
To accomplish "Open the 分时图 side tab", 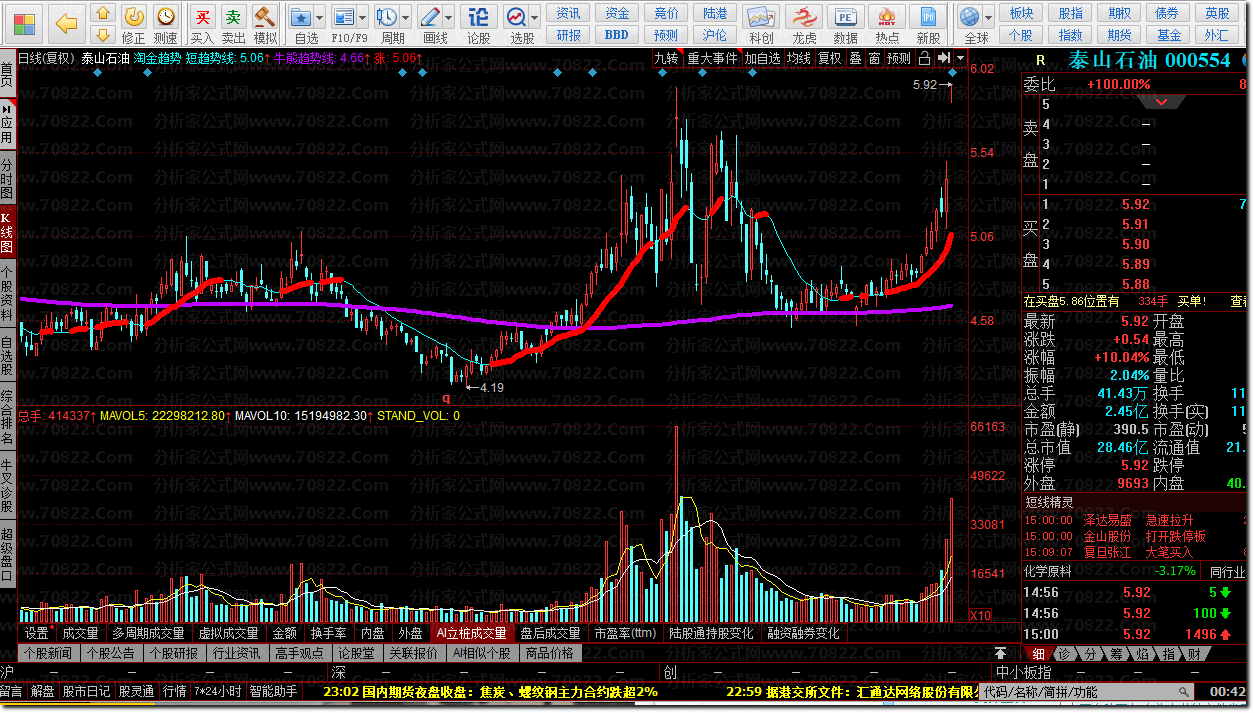I will click(x=7, y=178).
